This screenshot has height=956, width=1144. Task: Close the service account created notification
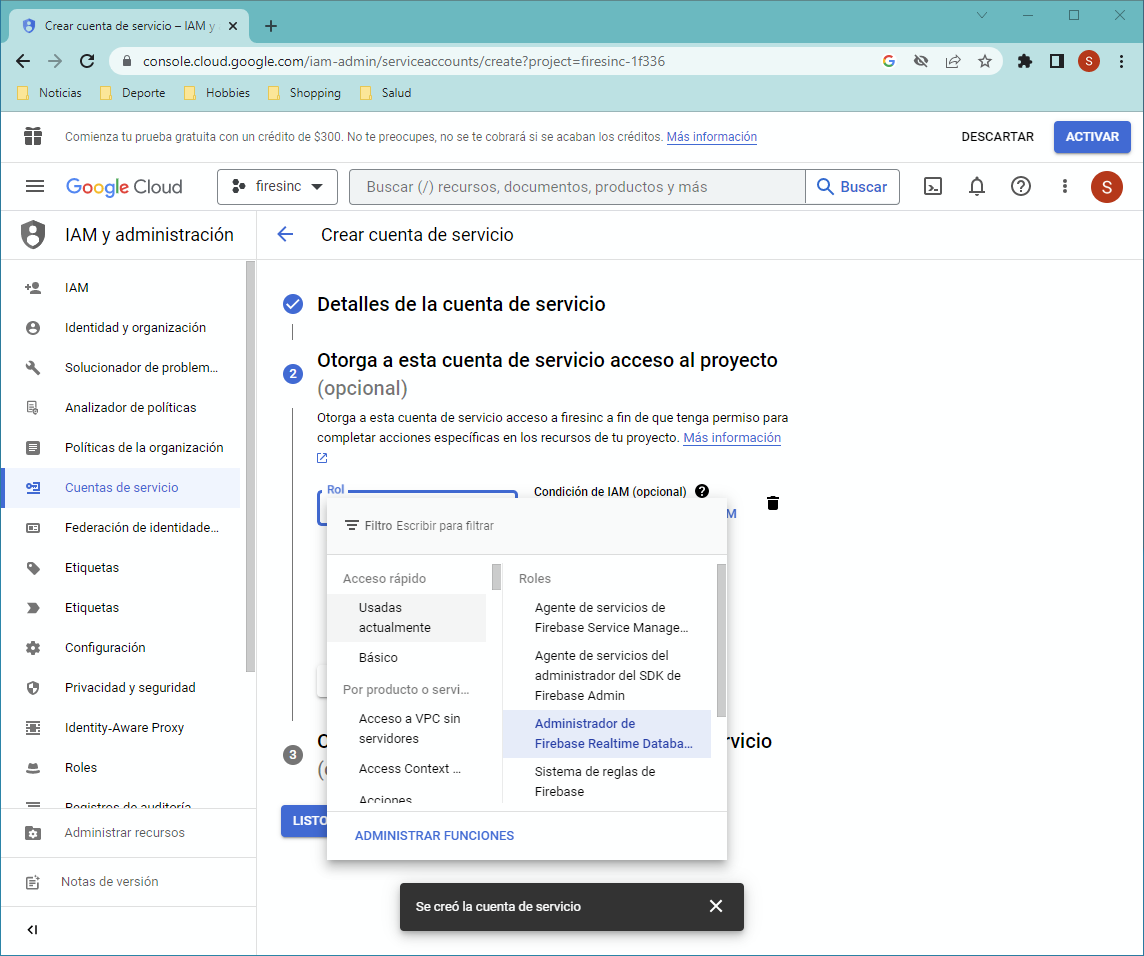(715, 906)
